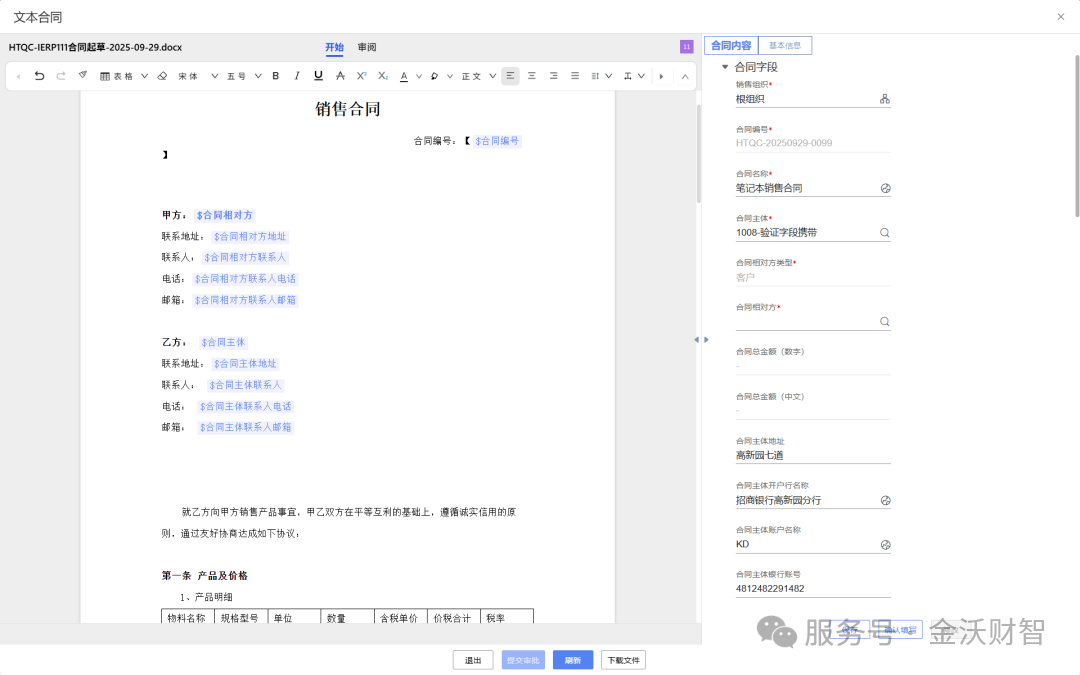Apply superscript formatting
Image resolution: width=1080 pixels, height=675 pixels.
point(362,76)
